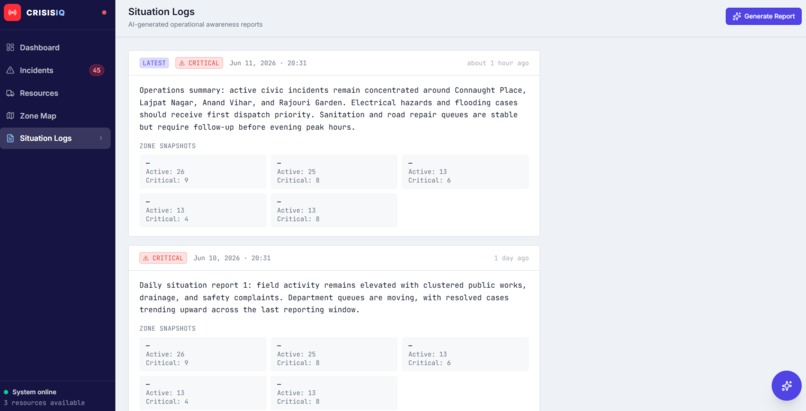Image resolution: width=806 pixels, height=411 pixels.
Task: Click the '3 resources available' status text
Action: 44,403
